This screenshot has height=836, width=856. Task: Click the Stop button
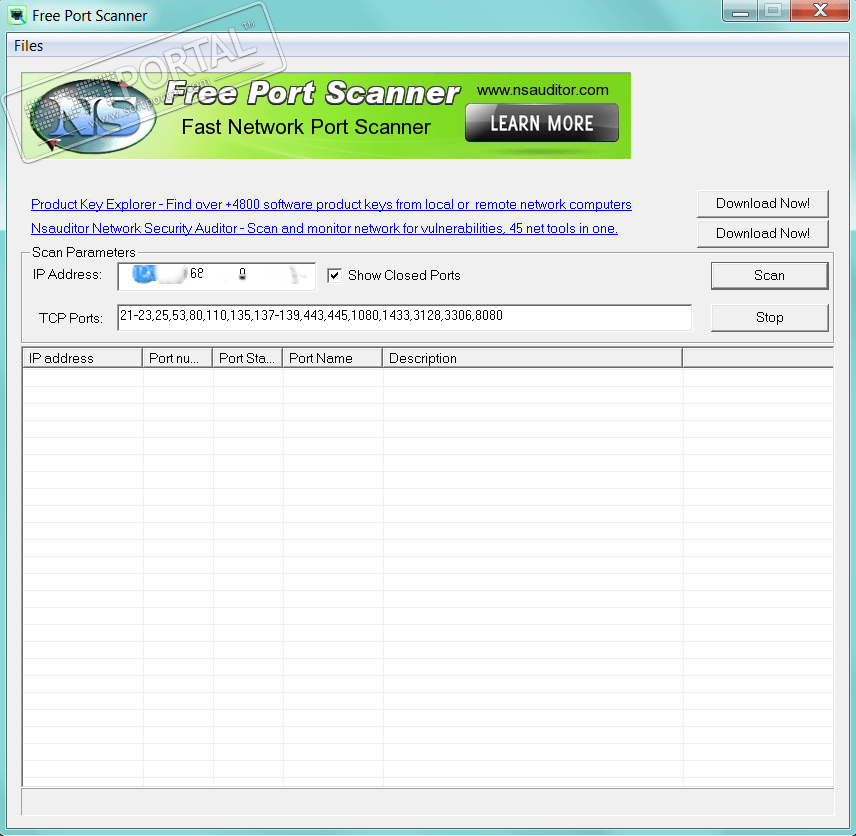tap(769, 318)
